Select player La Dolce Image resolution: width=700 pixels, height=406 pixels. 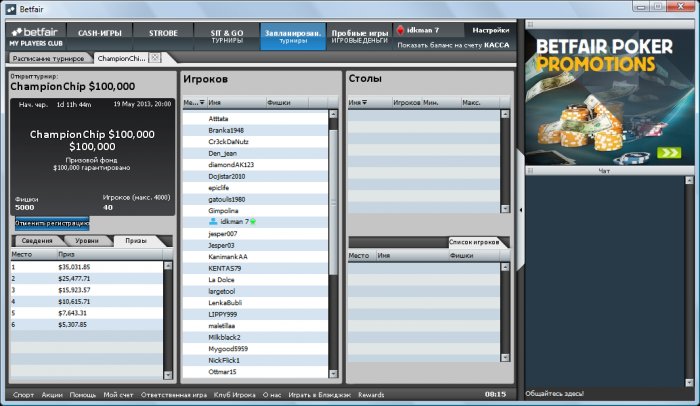[255, 280]
